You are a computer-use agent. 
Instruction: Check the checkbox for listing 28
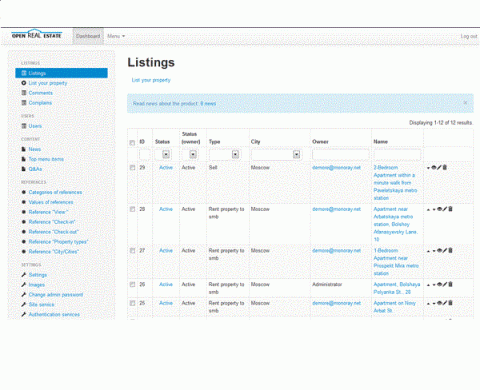[x=132, y=209]
